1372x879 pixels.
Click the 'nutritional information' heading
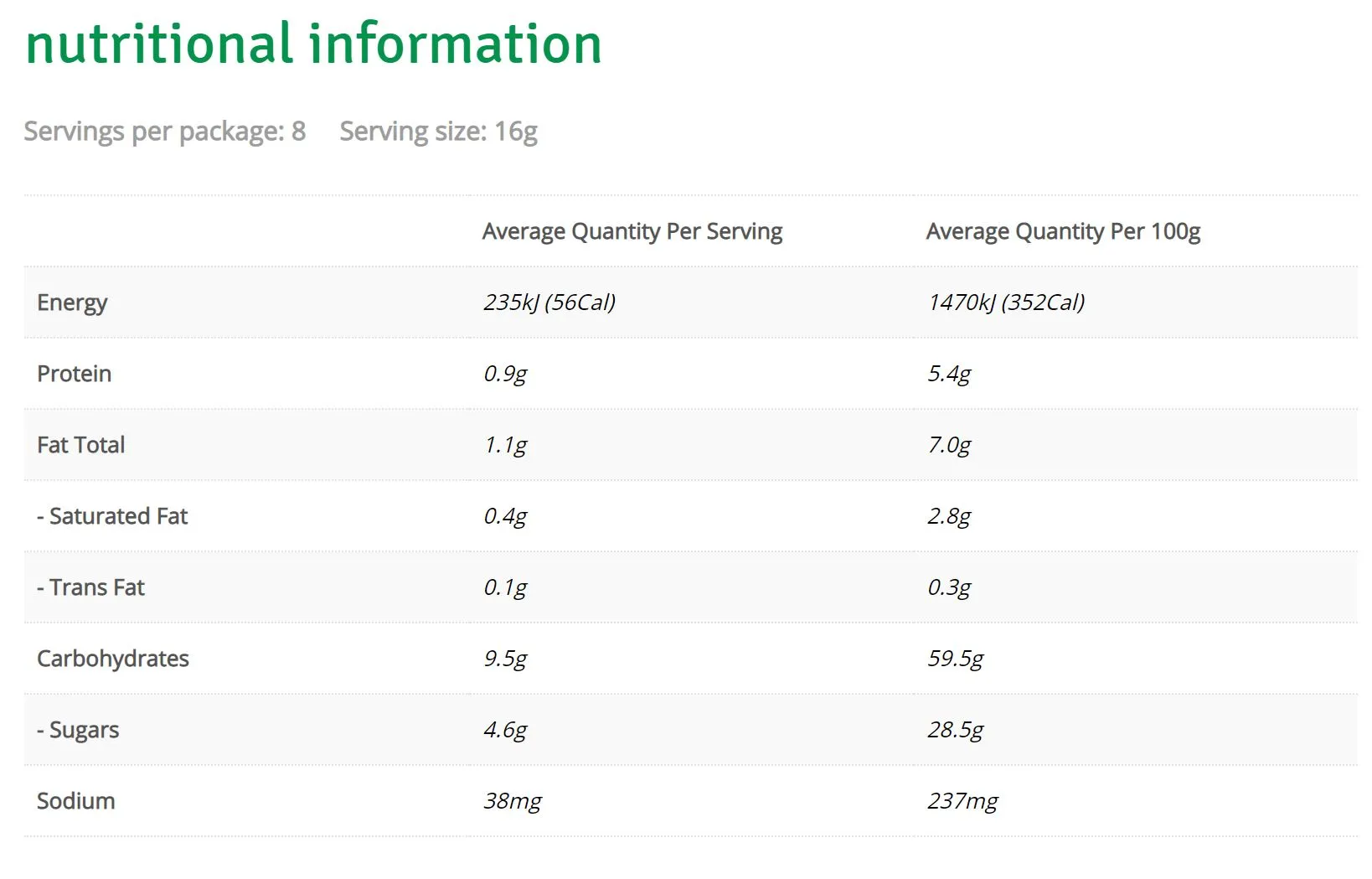tap(314, 44)
